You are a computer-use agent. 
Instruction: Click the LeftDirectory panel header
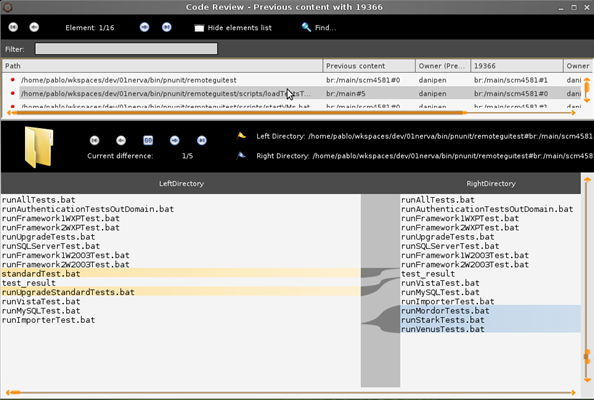tap(181, 184)
